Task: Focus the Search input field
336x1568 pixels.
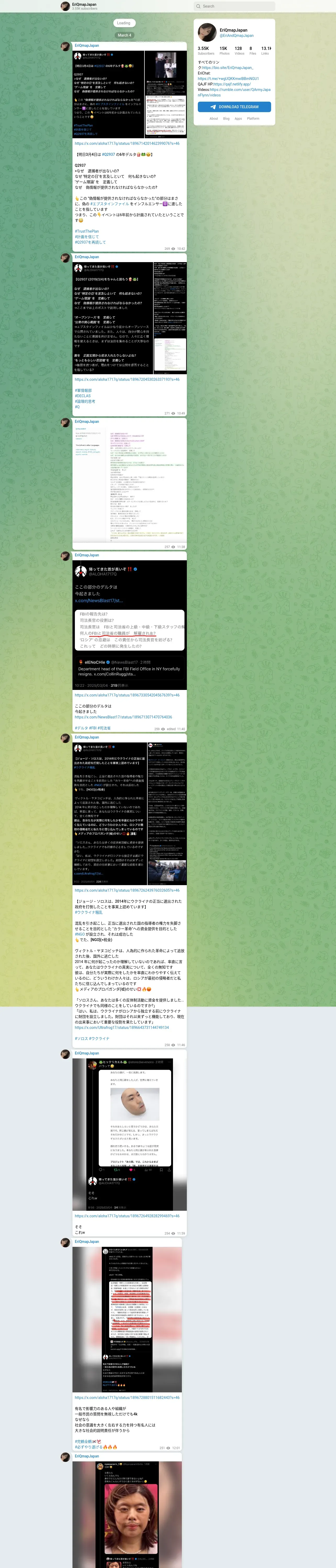Action: 234,6
